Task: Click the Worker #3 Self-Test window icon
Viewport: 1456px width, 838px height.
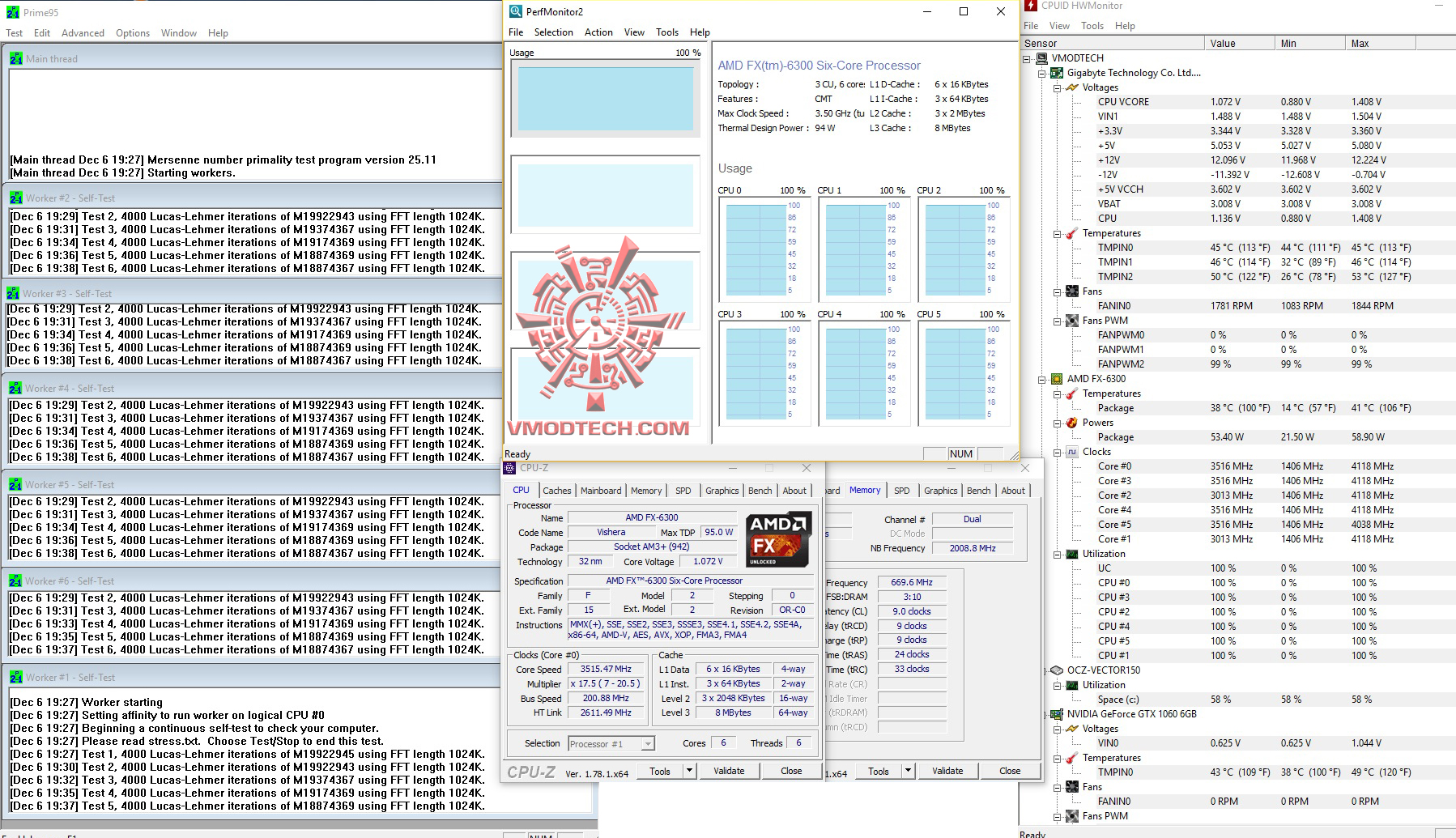Action: pos(13,293)
